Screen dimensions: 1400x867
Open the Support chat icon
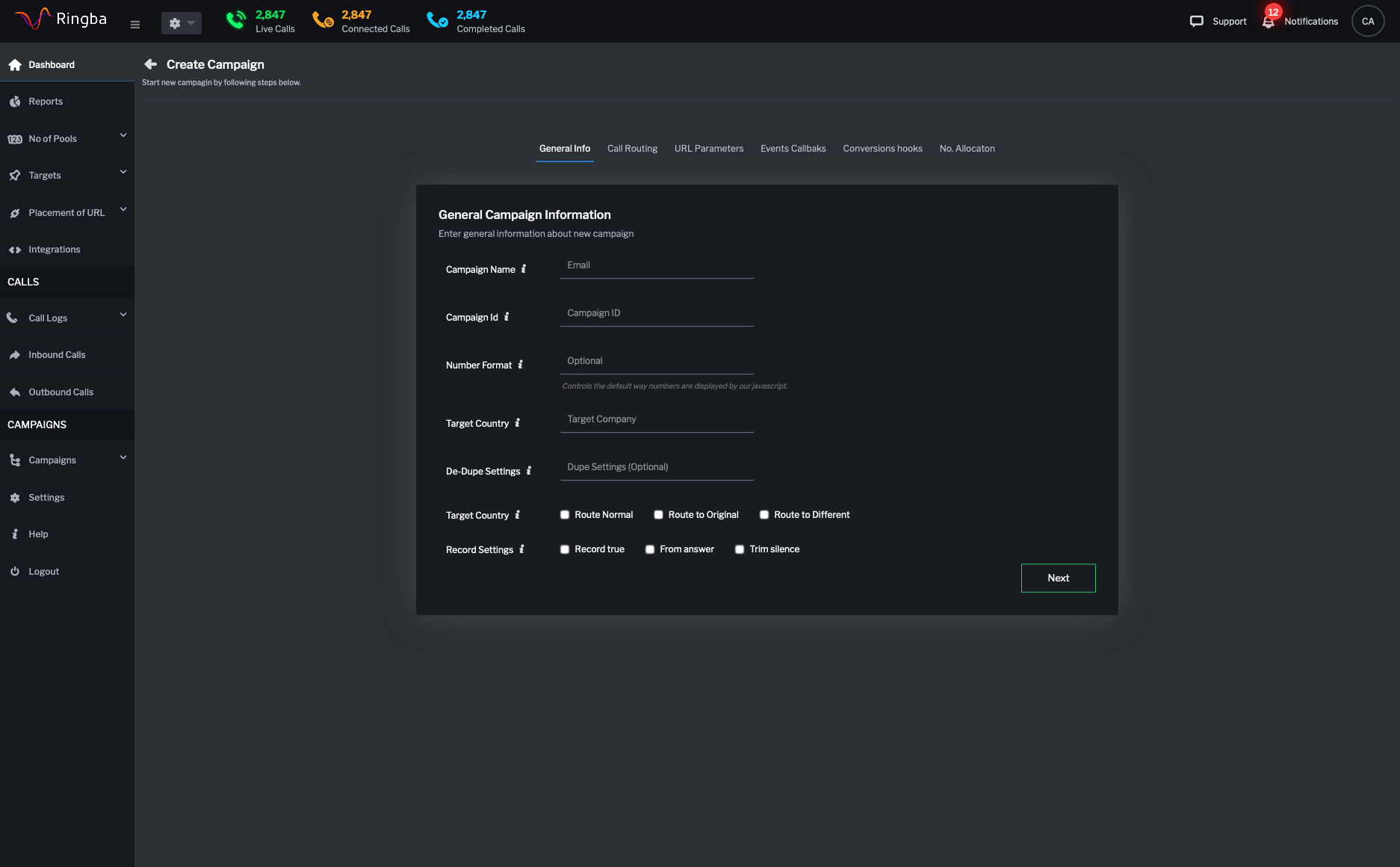click(x=1196, y=22)
